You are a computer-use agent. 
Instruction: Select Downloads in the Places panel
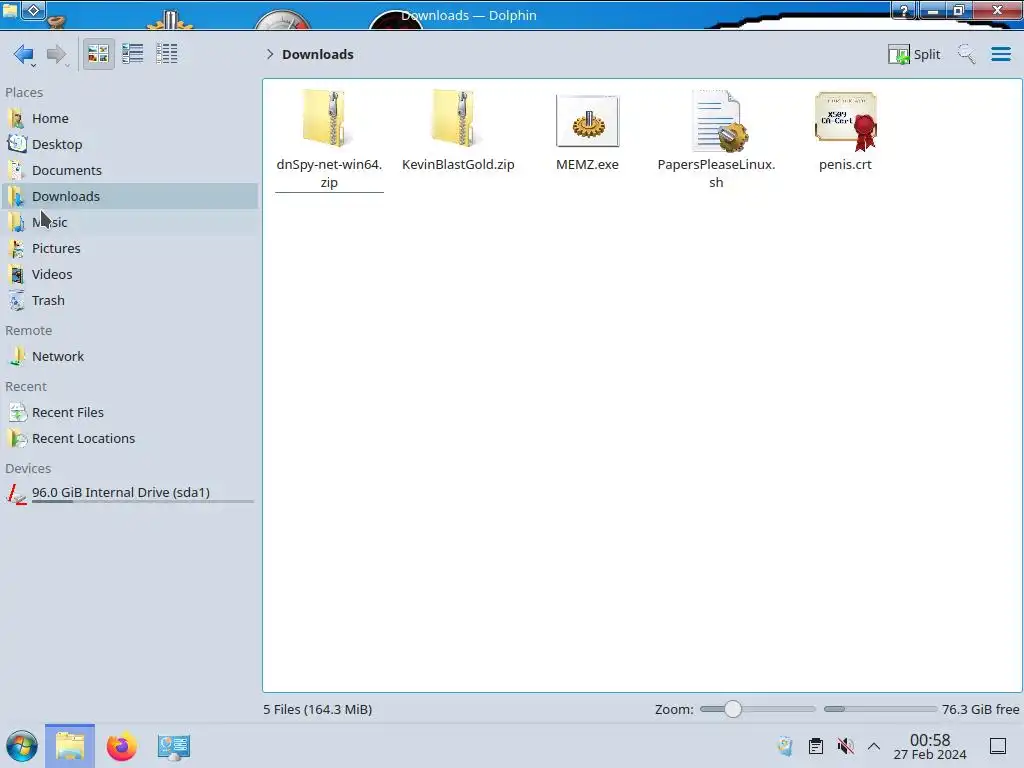129,197
